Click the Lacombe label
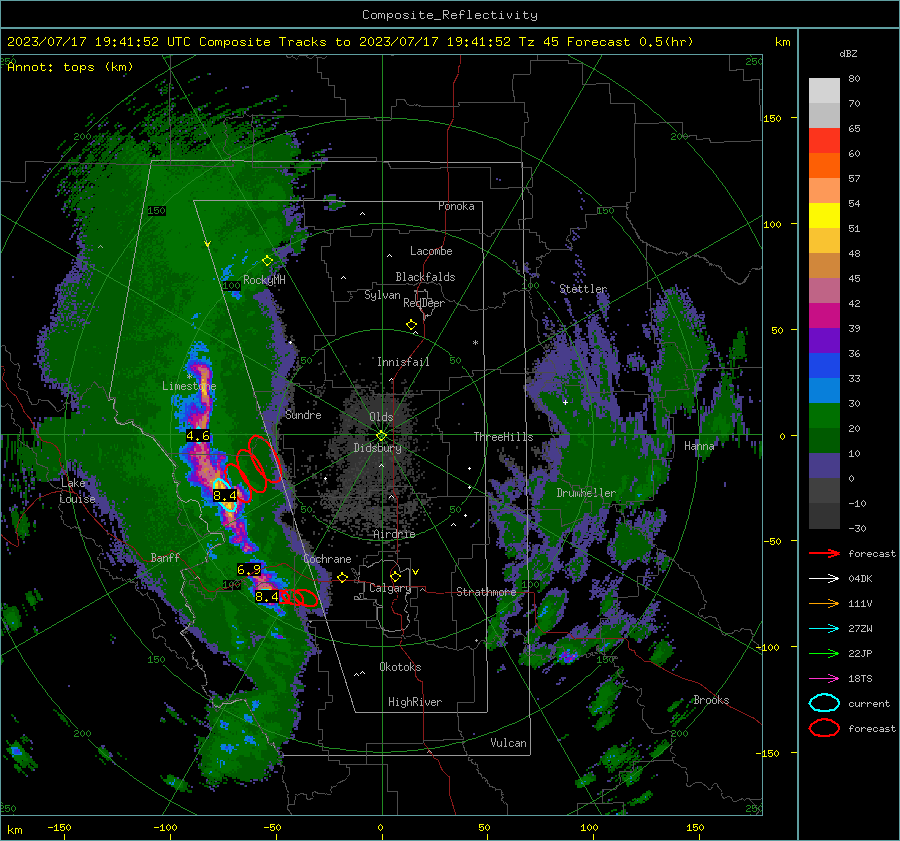The height and width of the screenshot is (841, 900). click(x=431, y=251)
